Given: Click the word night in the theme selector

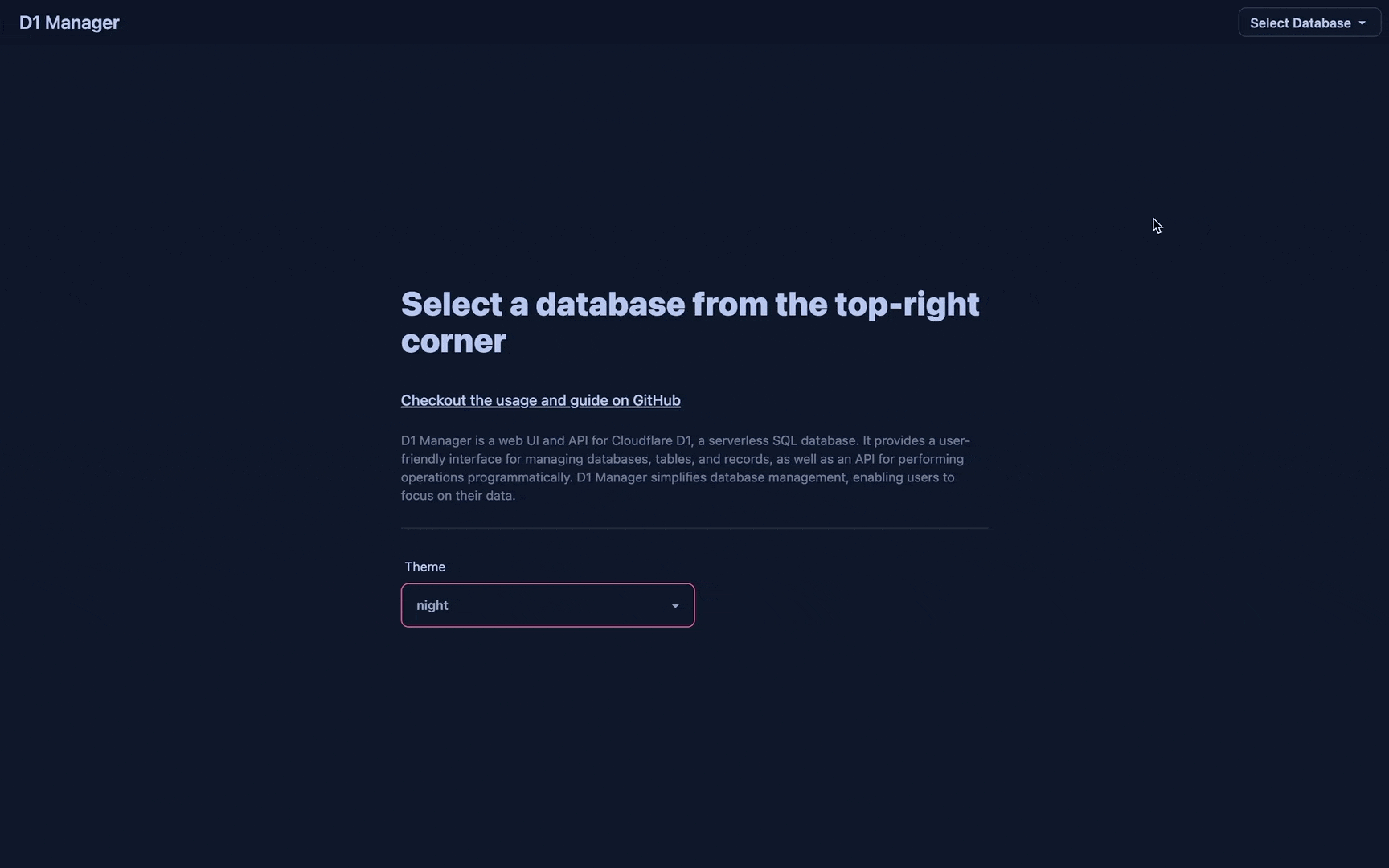Looking at the screenshot, I should (432, 605).
